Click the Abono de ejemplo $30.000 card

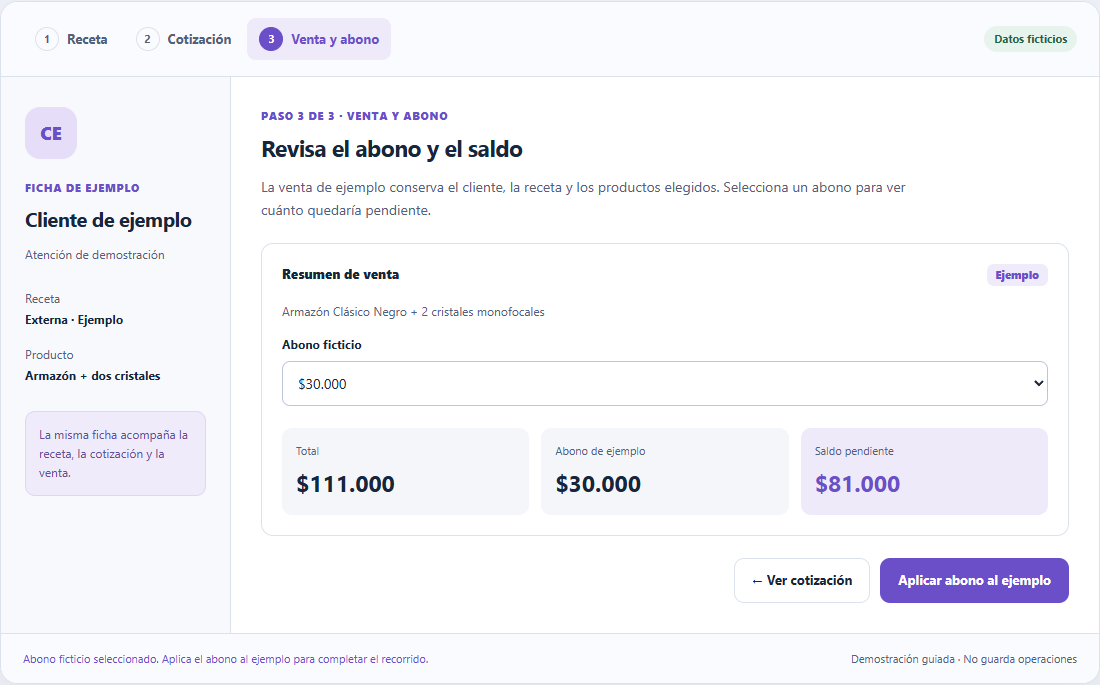664,472
